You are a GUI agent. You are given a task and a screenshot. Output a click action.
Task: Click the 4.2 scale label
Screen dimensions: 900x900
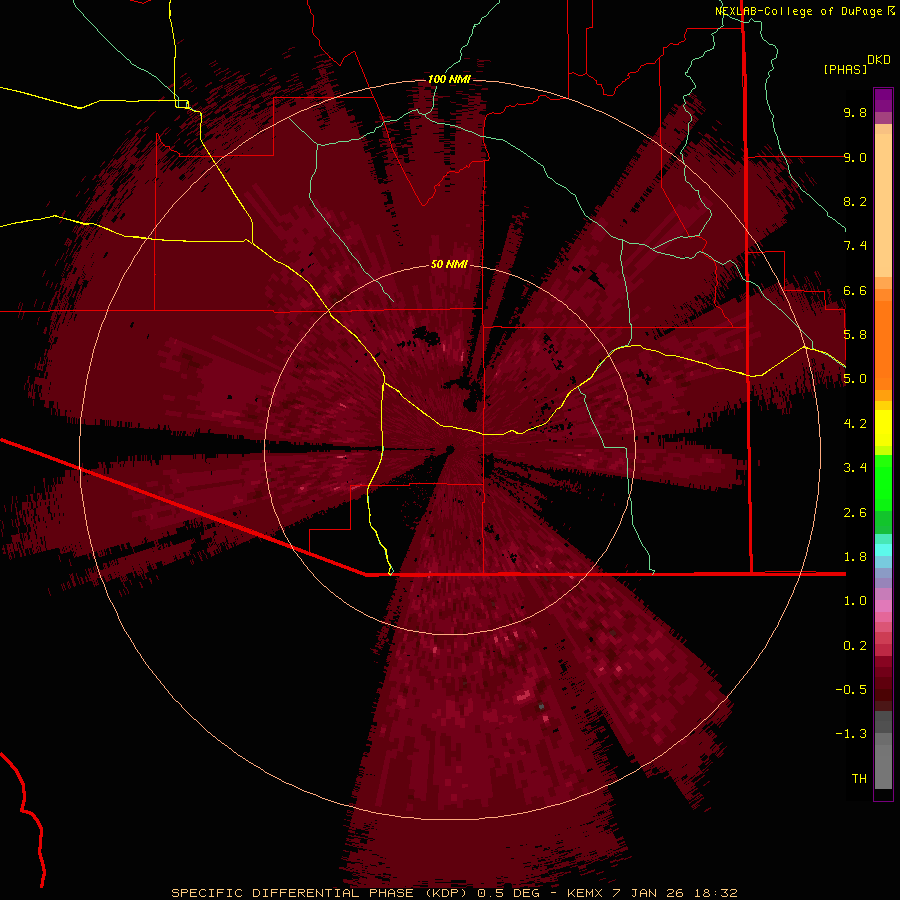855,424
